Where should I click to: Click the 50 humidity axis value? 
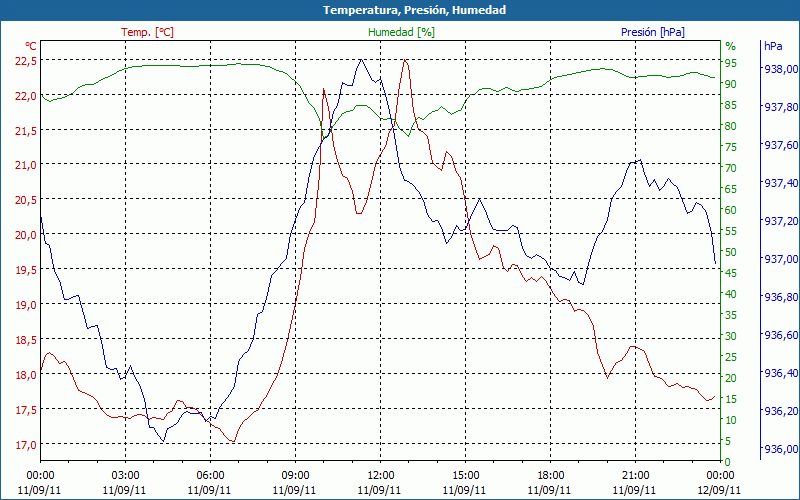tap(731, 252)
